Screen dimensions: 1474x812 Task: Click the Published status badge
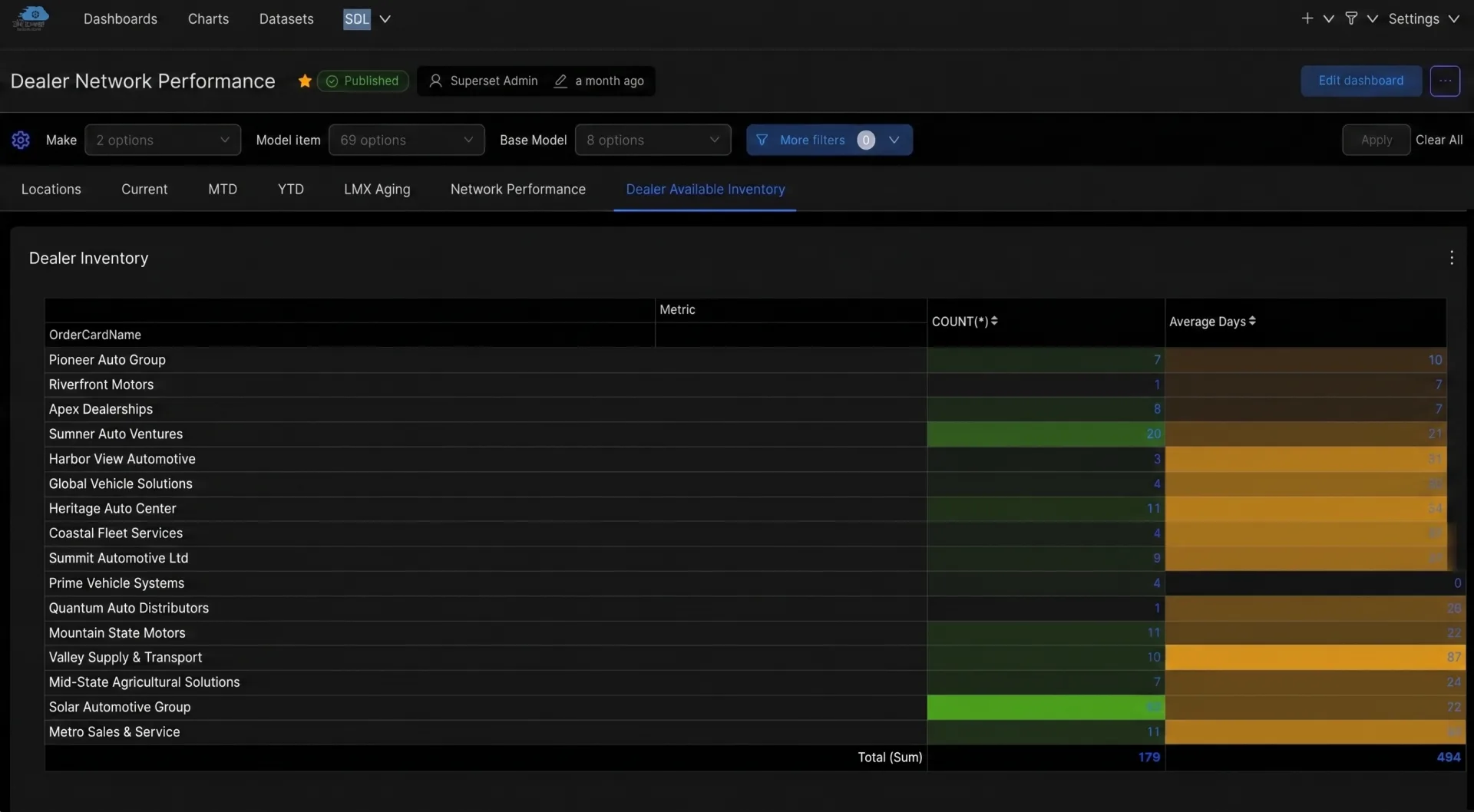(362, 81)
